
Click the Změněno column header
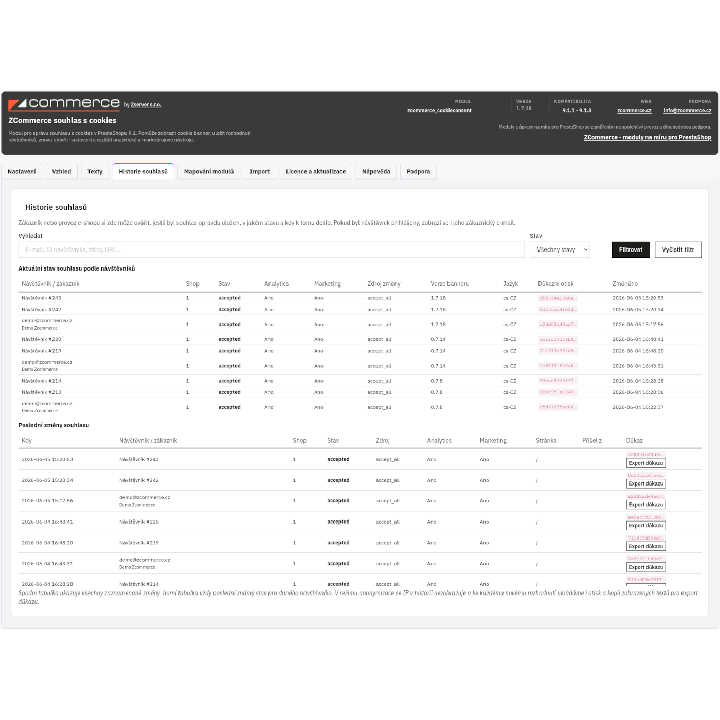[x=625, y=284]
